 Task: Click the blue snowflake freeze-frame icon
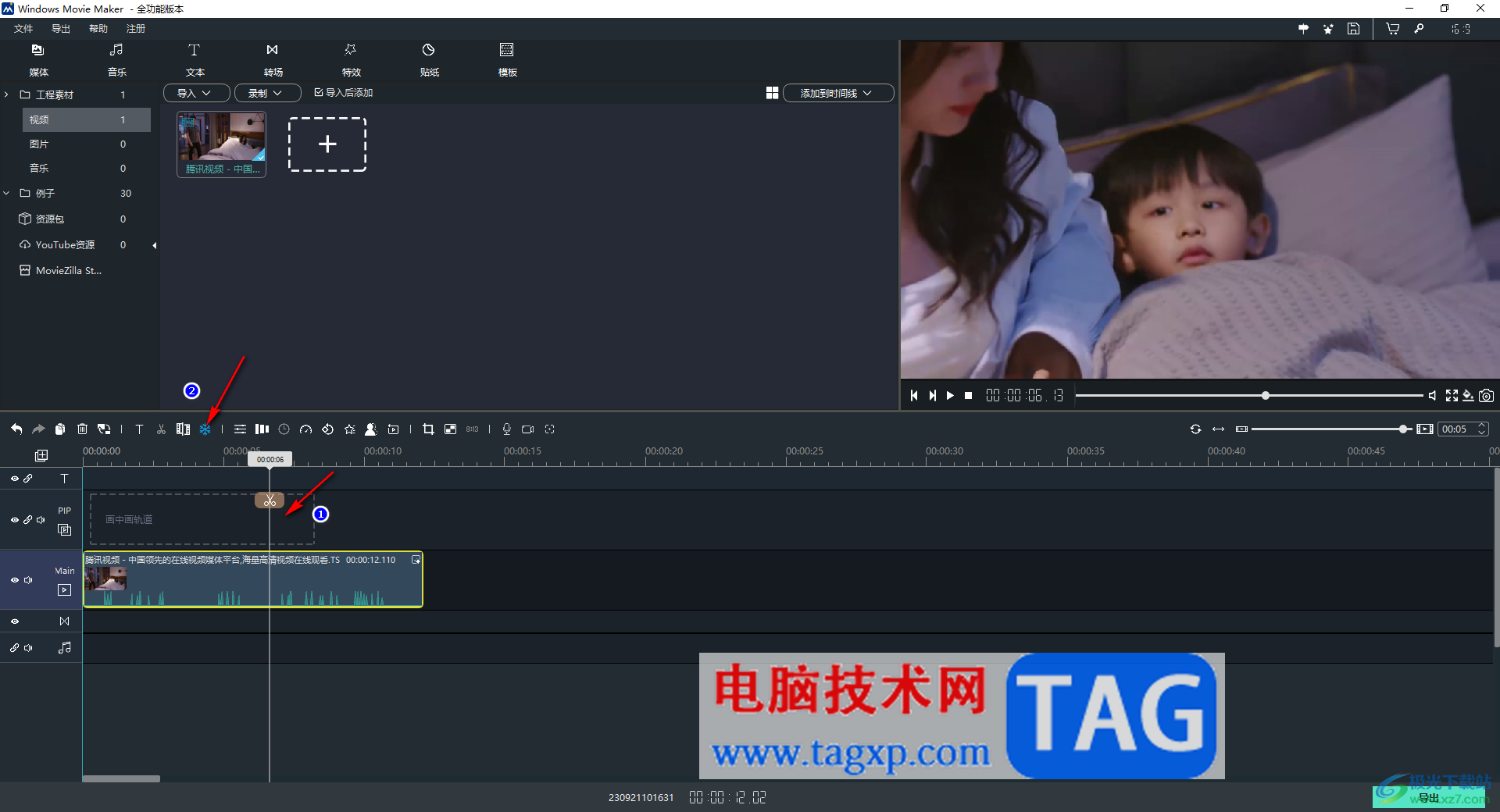[205, 429]
